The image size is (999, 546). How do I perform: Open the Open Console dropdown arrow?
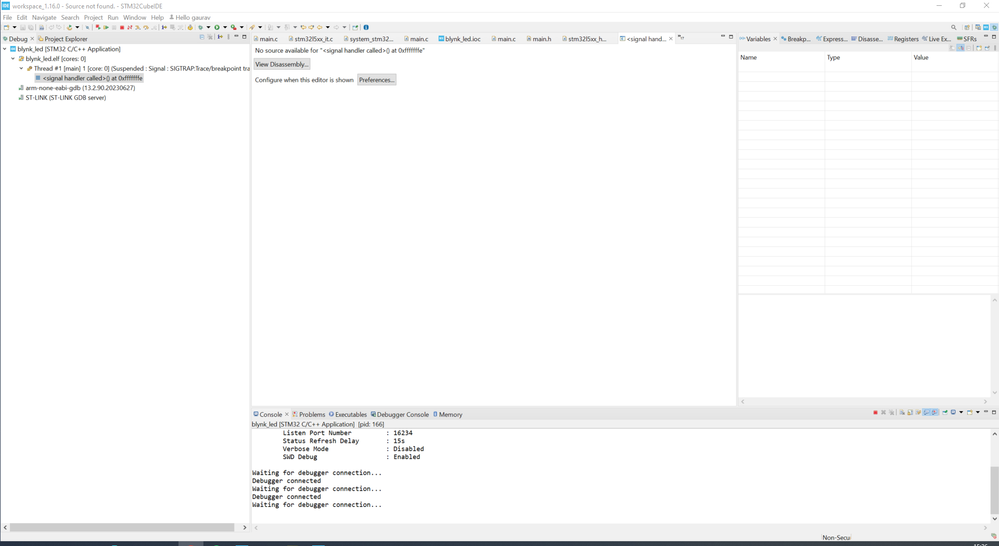[977, 412]
